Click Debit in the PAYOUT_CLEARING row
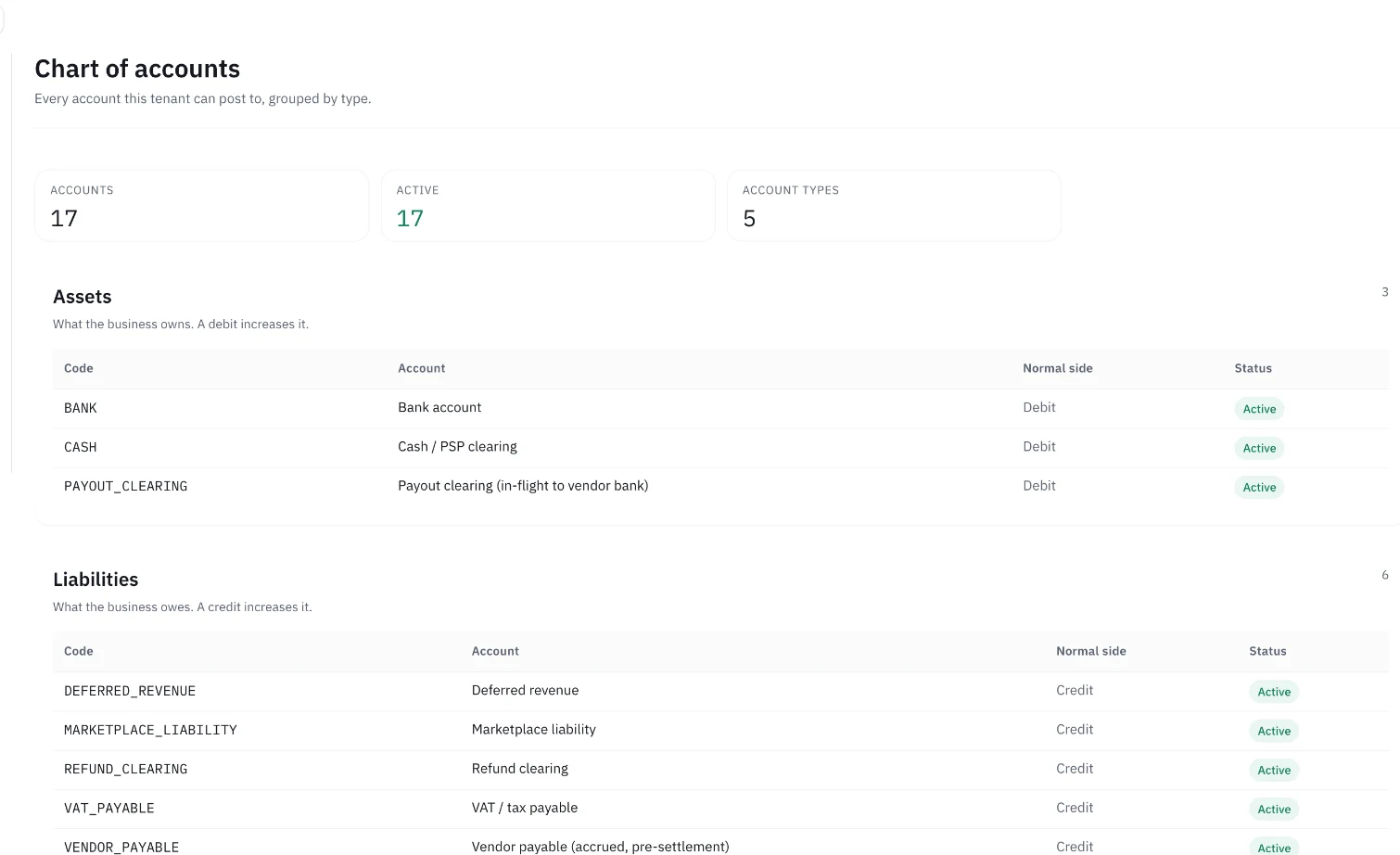Image resolution: width=1400 pixels, height=855 pixels. point(1039,485)
